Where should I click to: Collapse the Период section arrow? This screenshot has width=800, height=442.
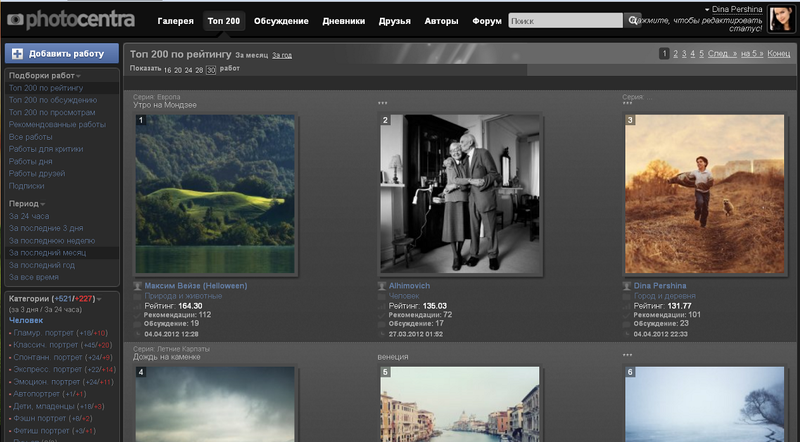42,203
